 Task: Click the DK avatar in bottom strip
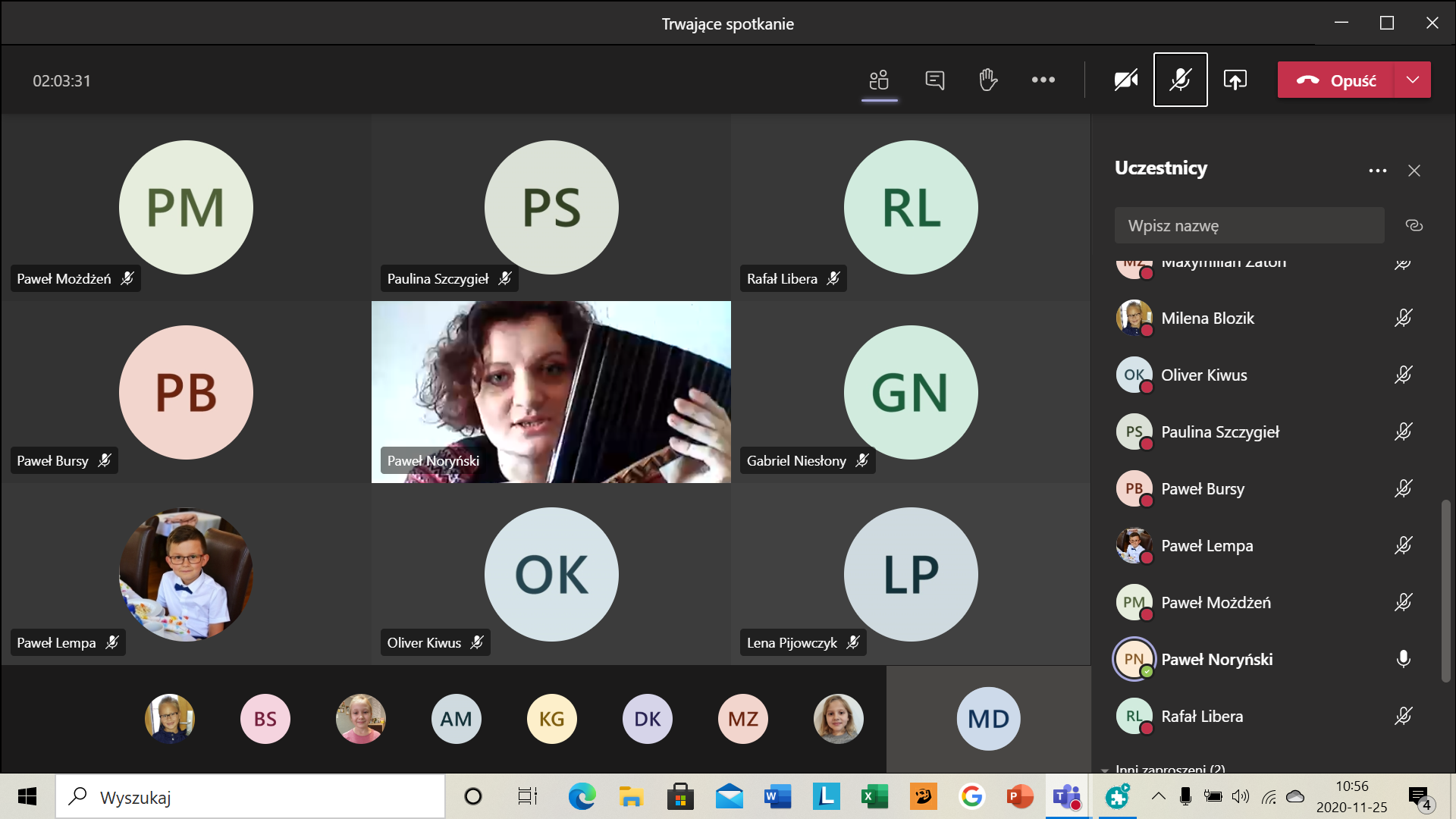tap(648, 719)
